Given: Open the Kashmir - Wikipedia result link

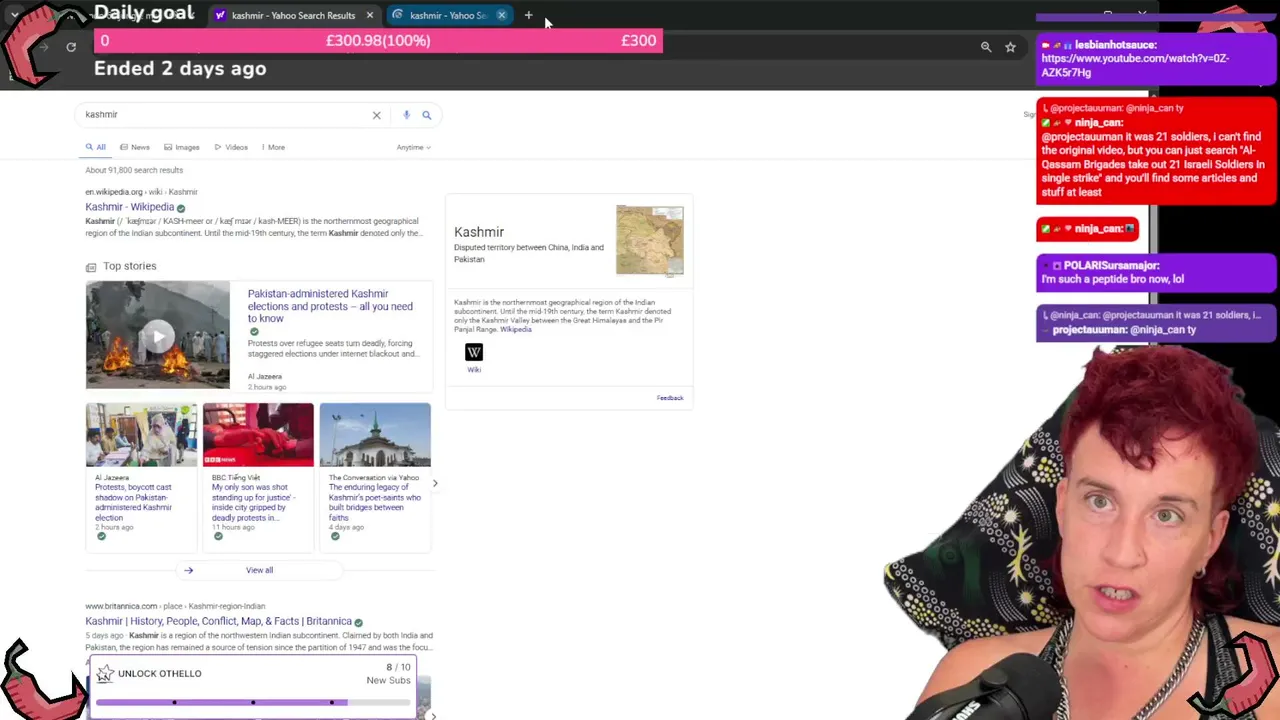Looking at the screenshot, I should tap(130, 207).
